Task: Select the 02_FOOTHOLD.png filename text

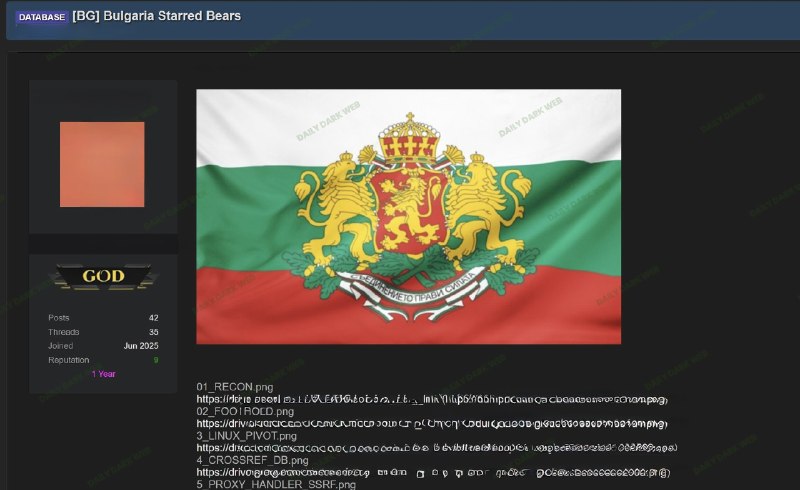Action: point(245,411)
